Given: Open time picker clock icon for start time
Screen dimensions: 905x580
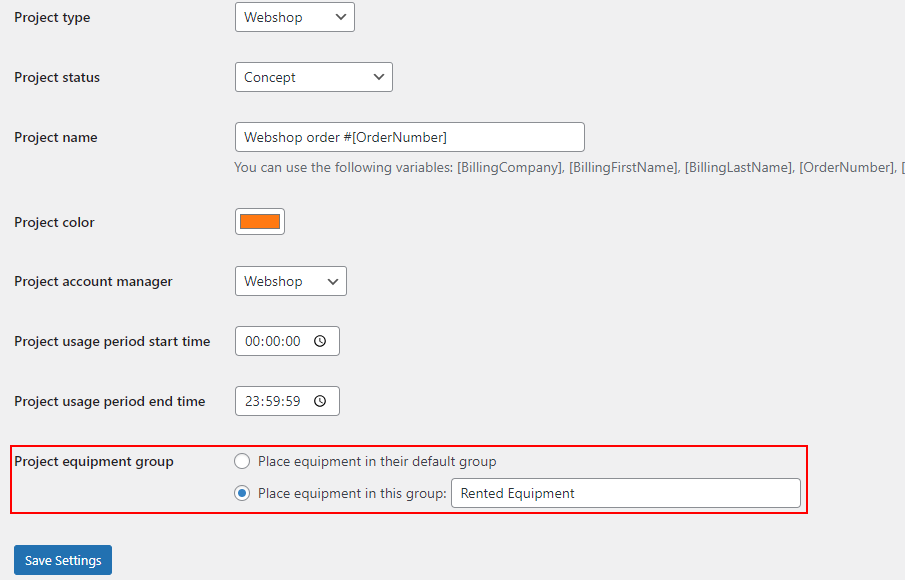Looking at the screenshot, I should tap(320, 341).
